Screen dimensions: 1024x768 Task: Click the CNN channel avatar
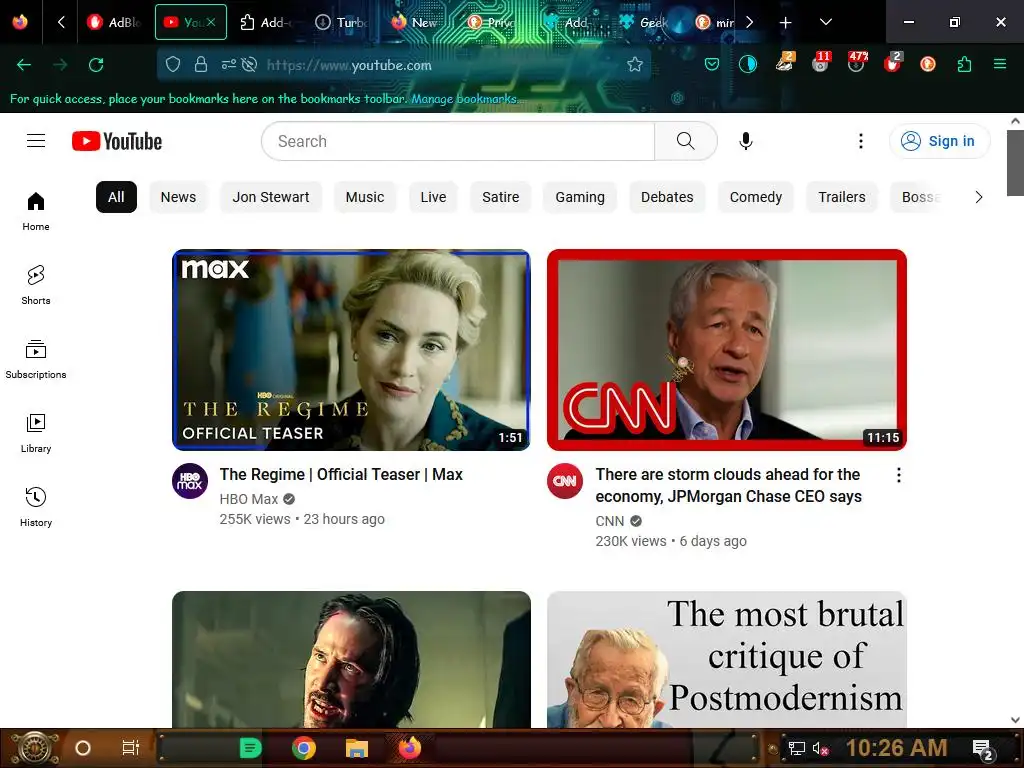(565, 481)
